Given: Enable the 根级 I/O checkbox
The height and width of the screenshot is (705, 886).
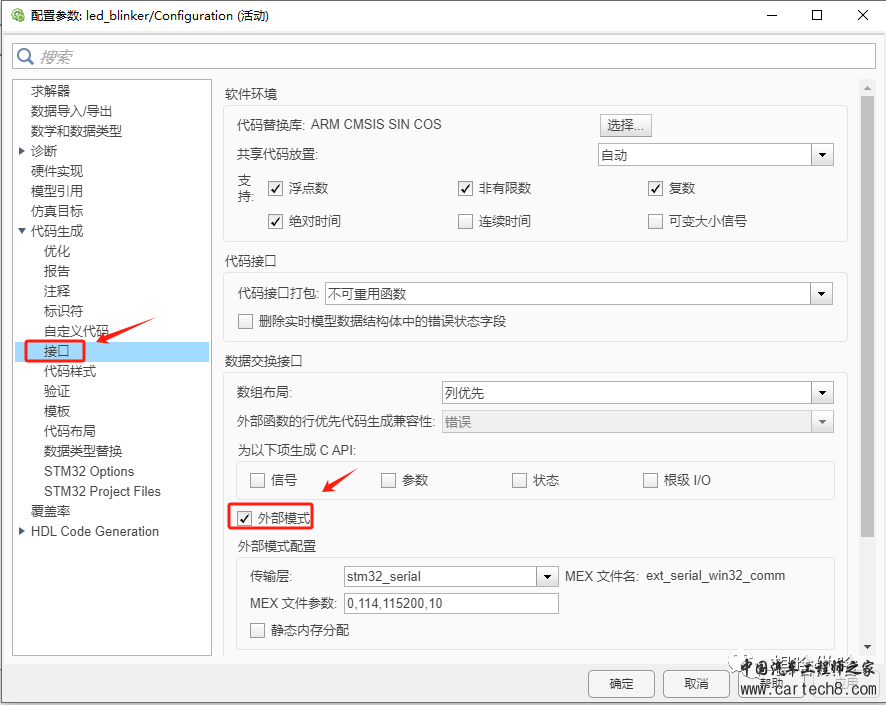Looking at the screenshot, I should pos(650,481).
